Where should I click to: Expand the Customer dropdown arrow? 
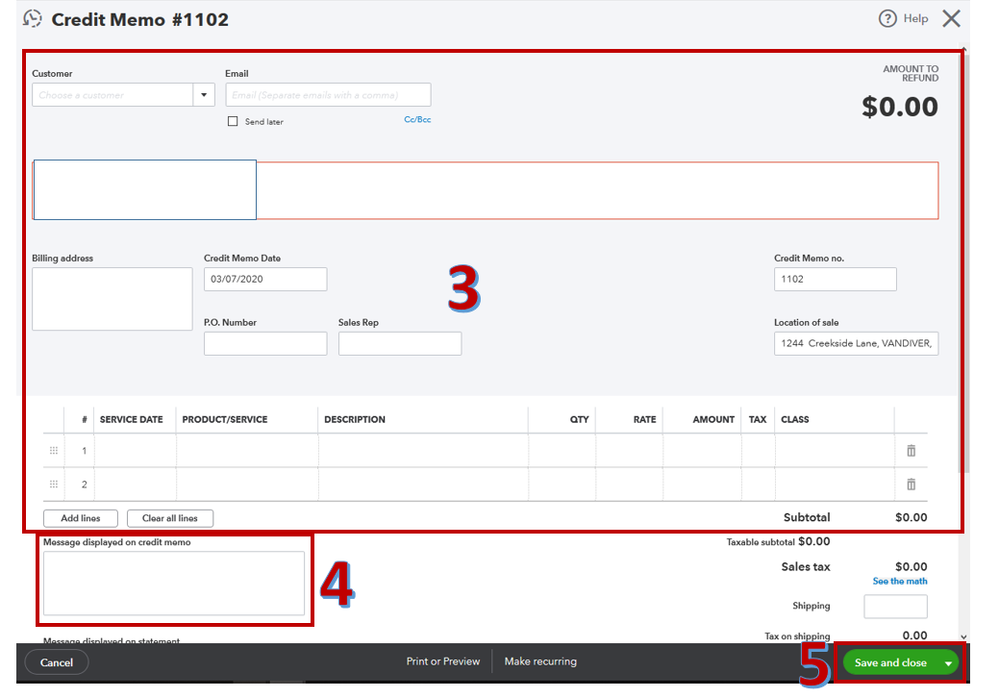pyautogui.click(x=204, y=95)
